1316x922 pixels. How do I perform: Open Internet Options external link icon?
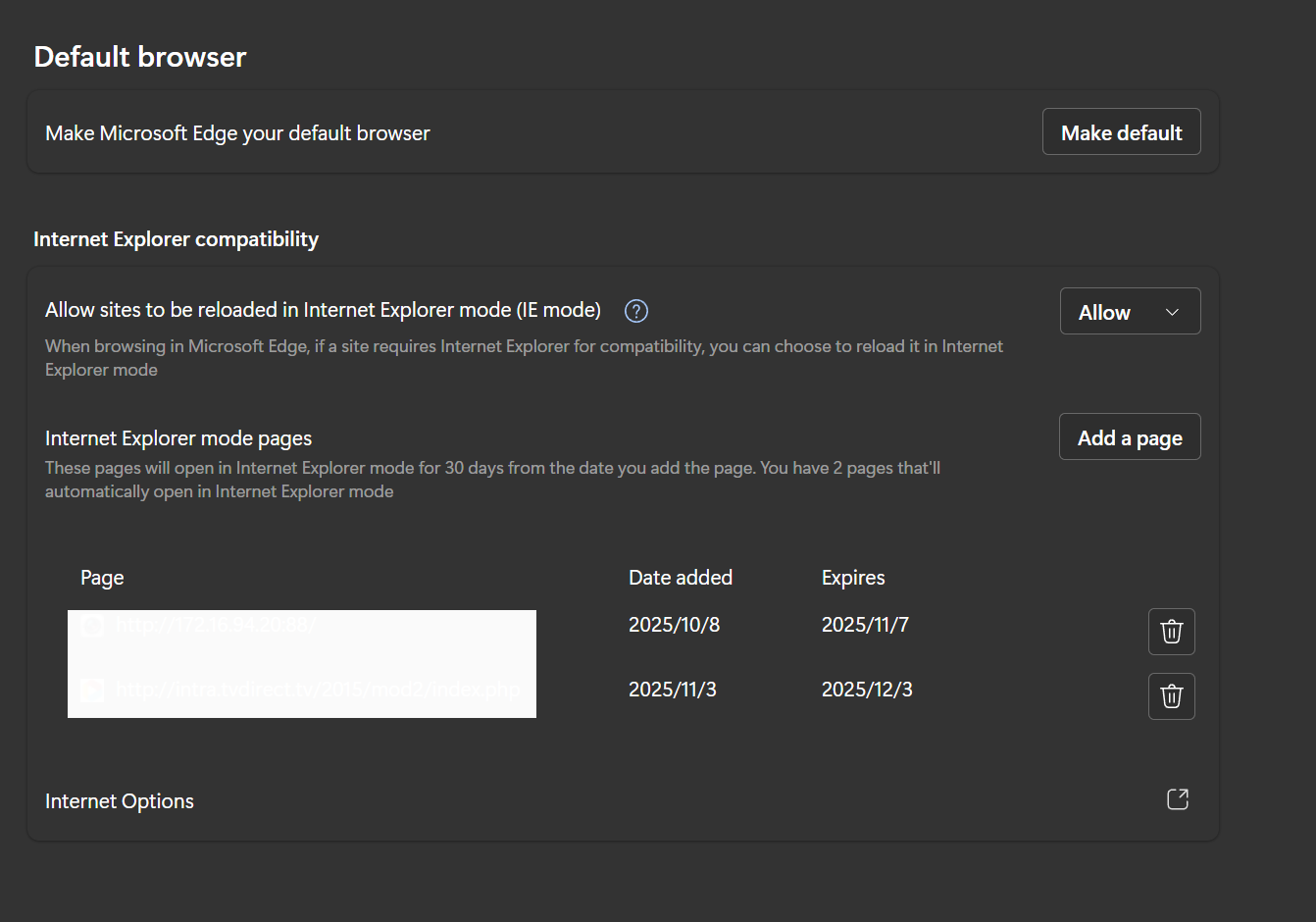[1177, 799]
